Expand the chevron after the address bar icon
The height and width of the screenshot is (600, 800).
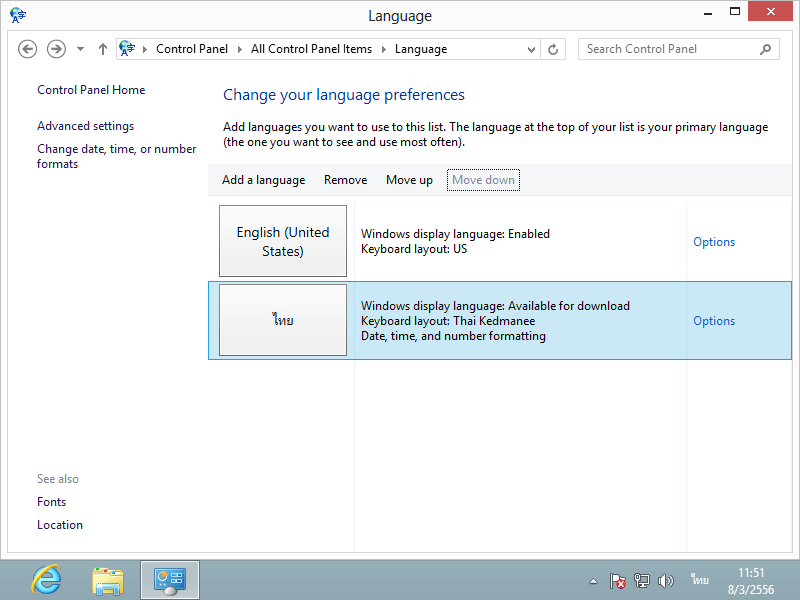(145, 49)
